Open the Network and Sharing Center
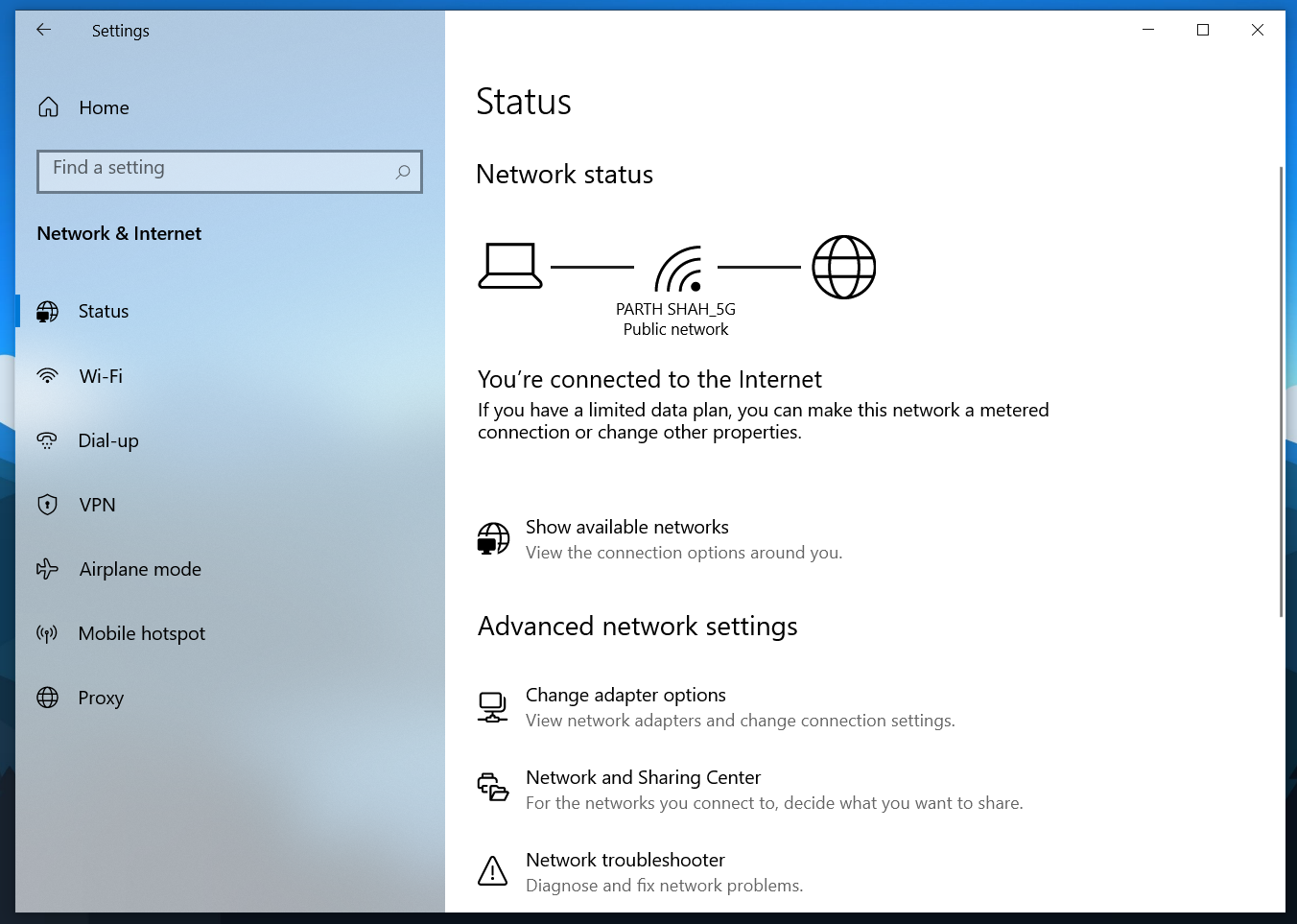 (643, 777)
